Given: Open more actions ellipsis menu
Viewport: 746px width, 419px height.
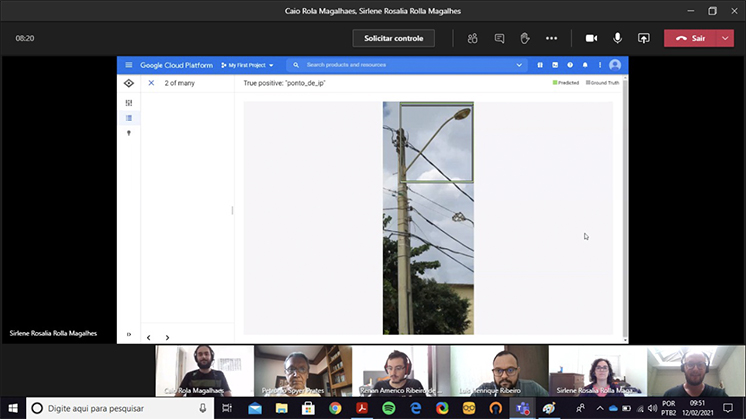Looking at the screenshot, I should [551, 38].
